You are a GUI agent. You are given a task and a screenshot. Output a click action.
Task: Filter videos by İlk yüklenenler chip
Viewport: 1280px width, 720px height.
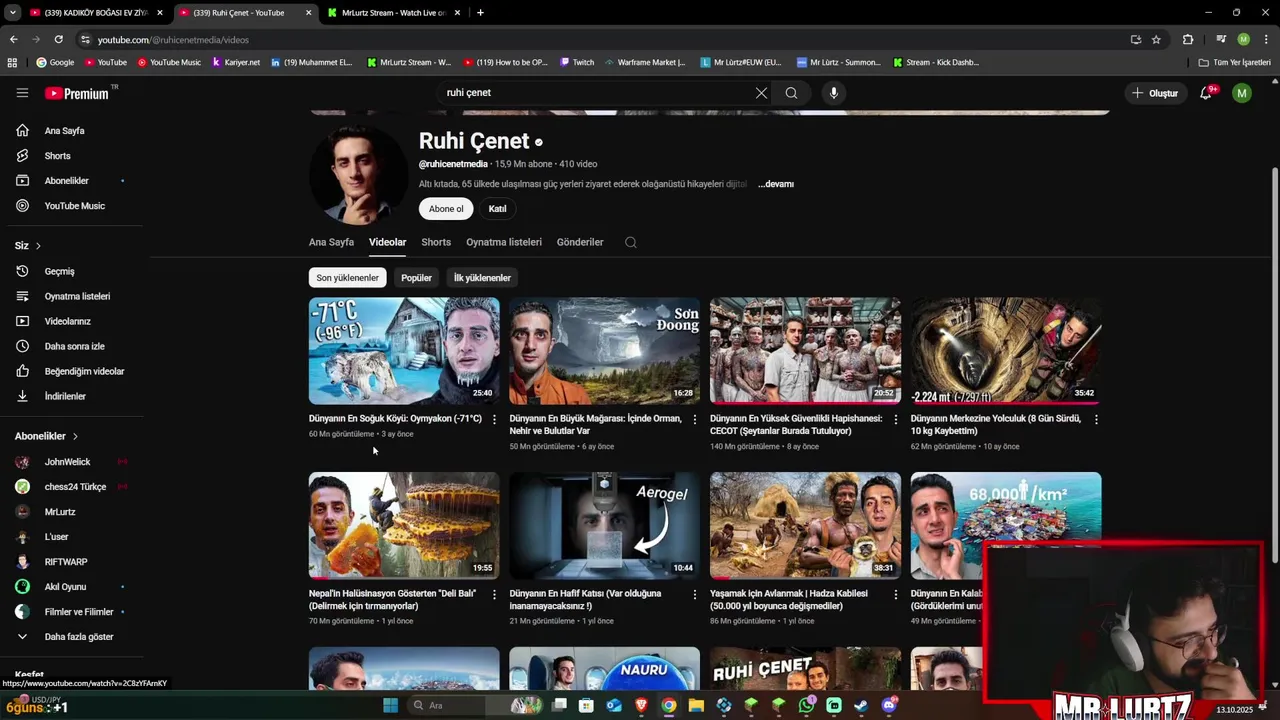[x=482, y=278]
